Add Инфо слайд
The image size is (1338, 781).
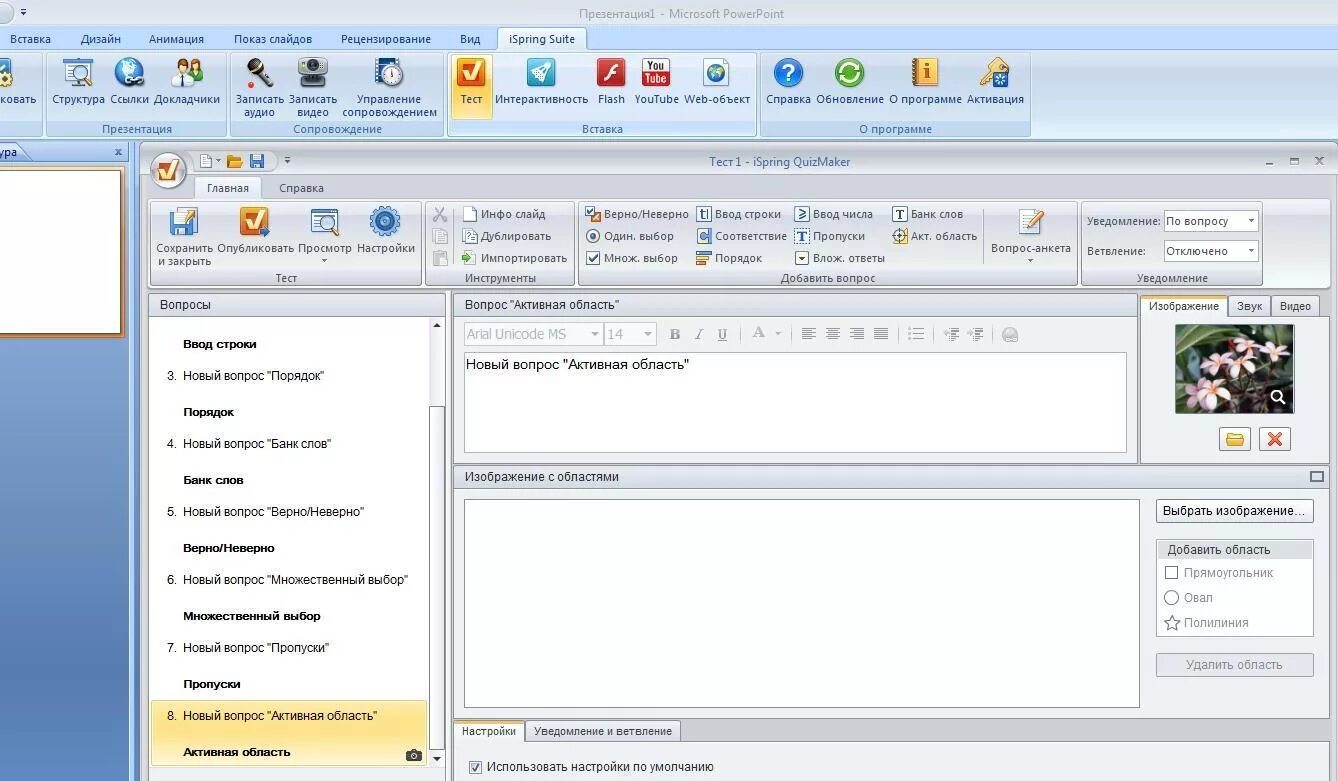pyautogui.click(x=504, y=214)
